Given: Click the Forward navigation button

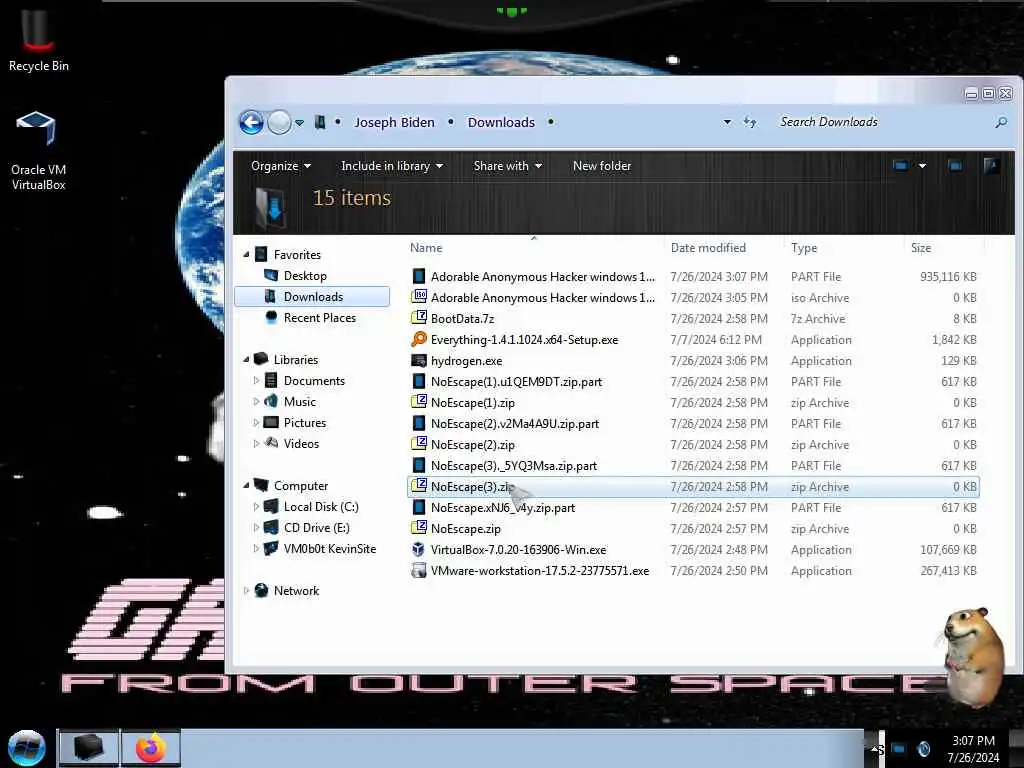Looking at the screenshot, I should [280, 122].
